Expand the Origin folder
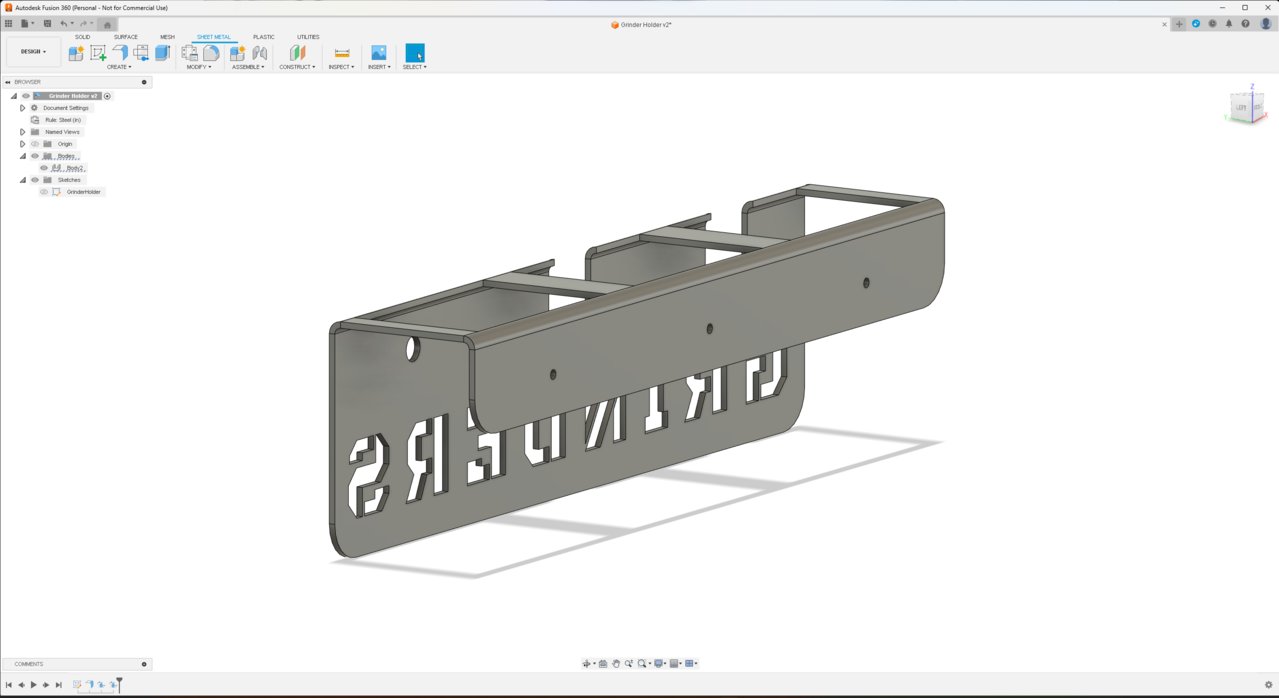Image resolution: width=1279 pixels, height=698 pixels. [22, 144]
